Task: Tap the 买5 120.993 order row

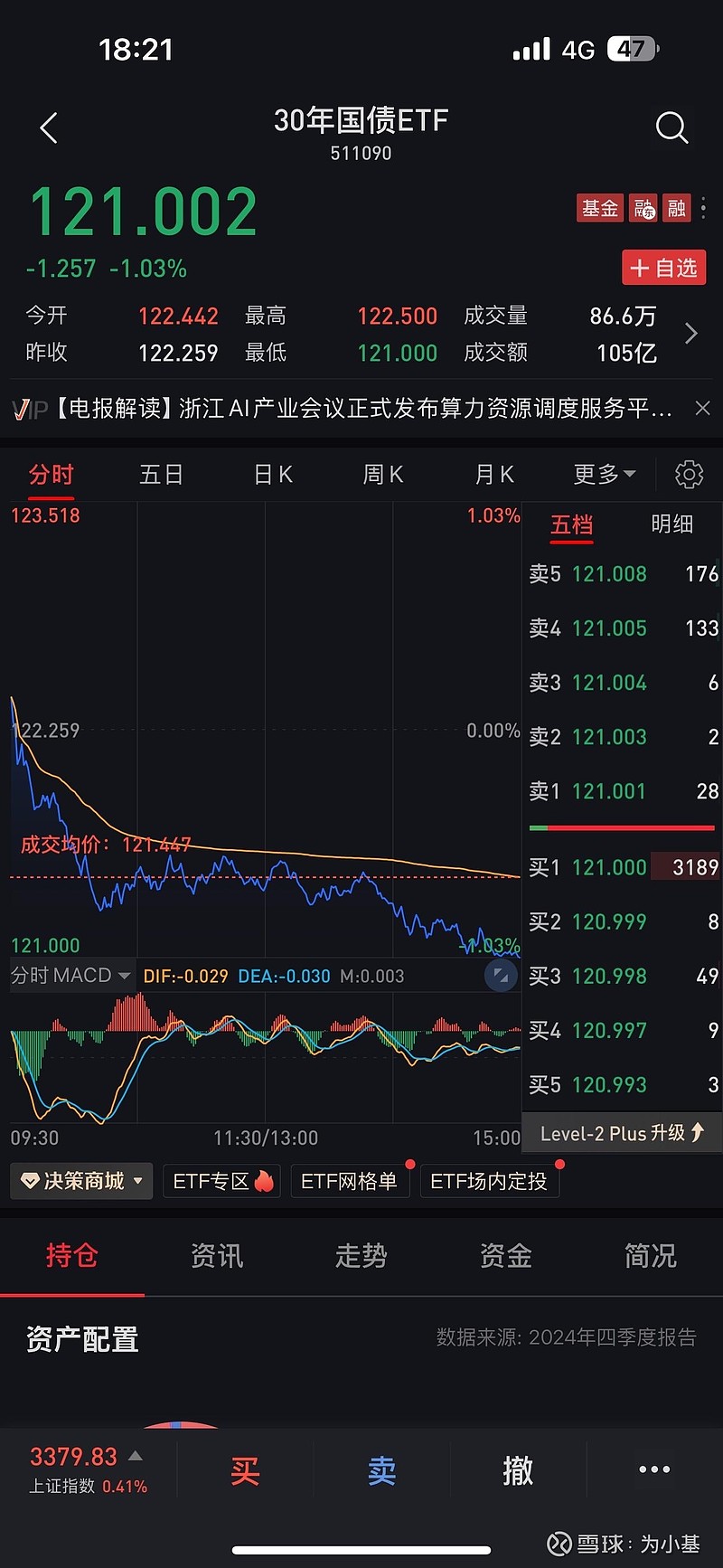Action: point(623,1084)
